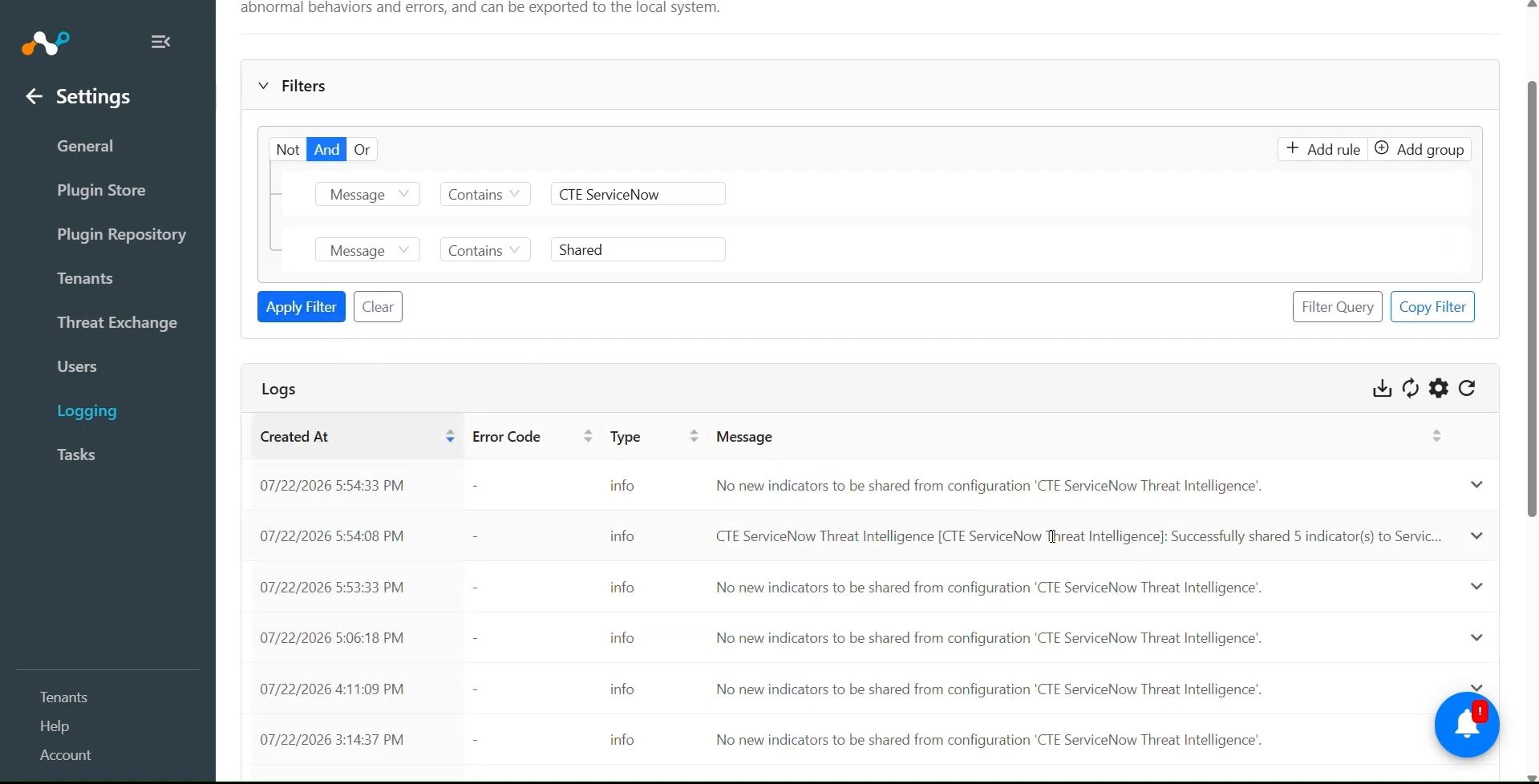Viewport: 1539px width, 784px height.
Task: Add a new filter group
Action: [x=1420, y=150]
